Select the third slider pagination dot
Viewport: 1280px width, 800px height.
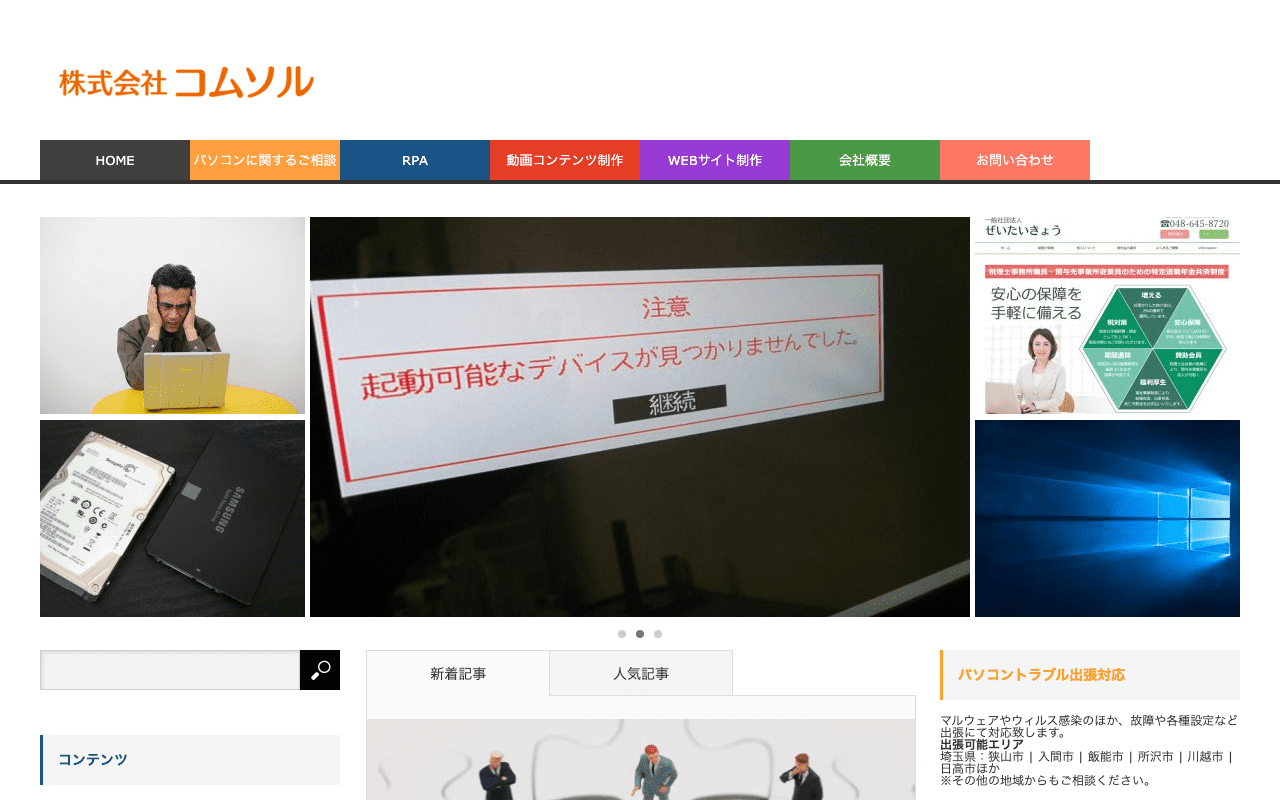click(x=658, y=634)
